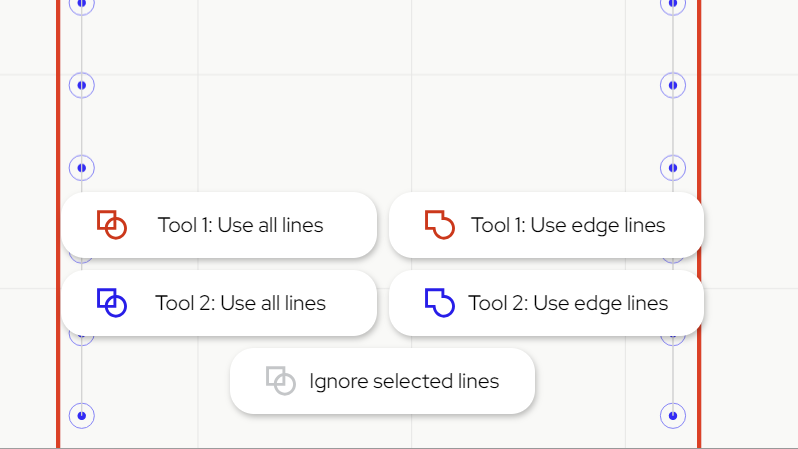The image size is (798, 449).
Task: Click the gray overlapping shapes Ignore icon
Action: (280, 381)
